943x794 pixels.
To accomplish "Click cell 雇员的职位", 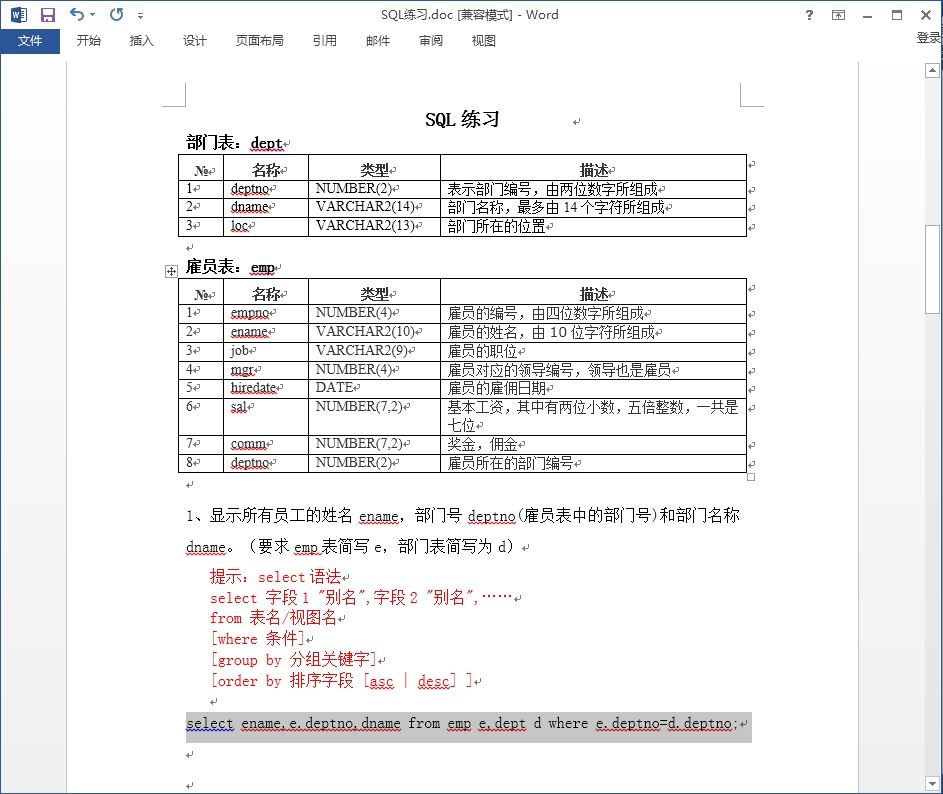I will click(593, 351).
